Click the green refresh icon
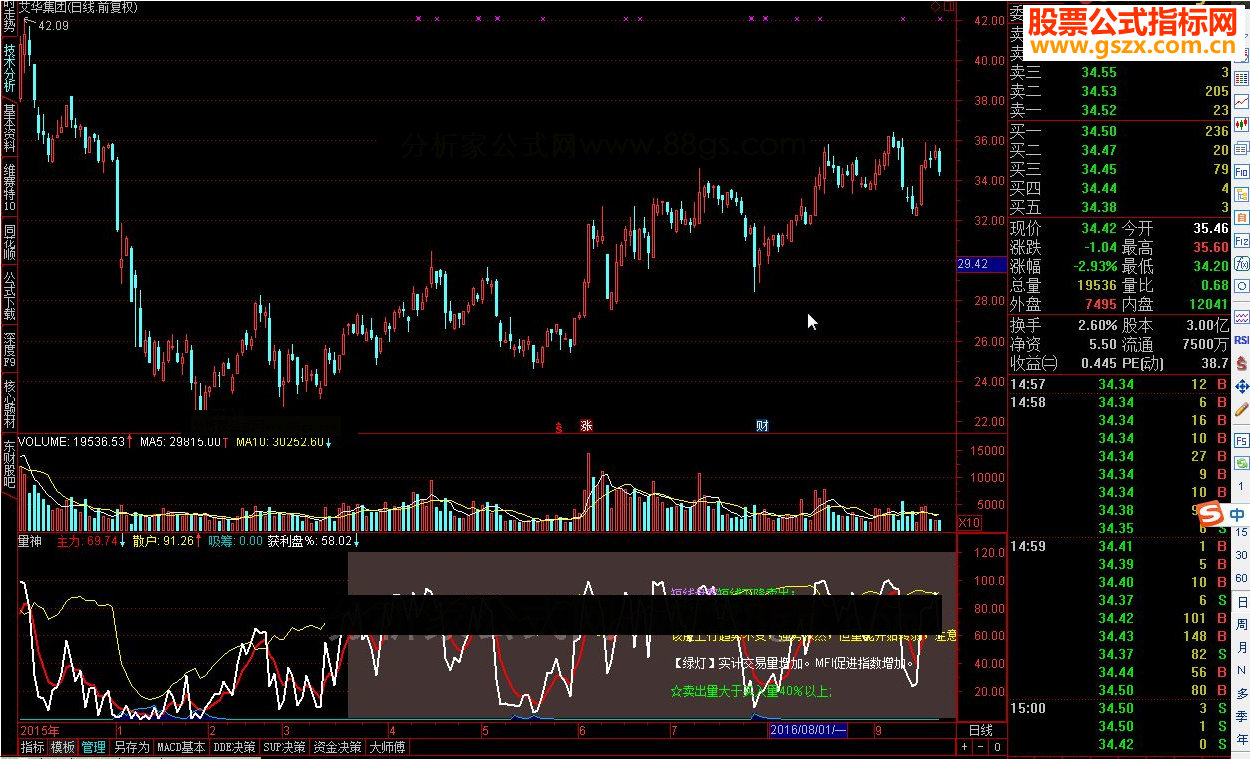Image resolution: width=1250 pixels, height=759 pixels. [x=1242, y=463]
